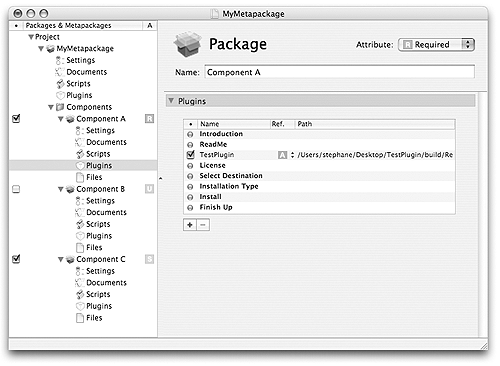Collapse the Component C node

[61, 259]
